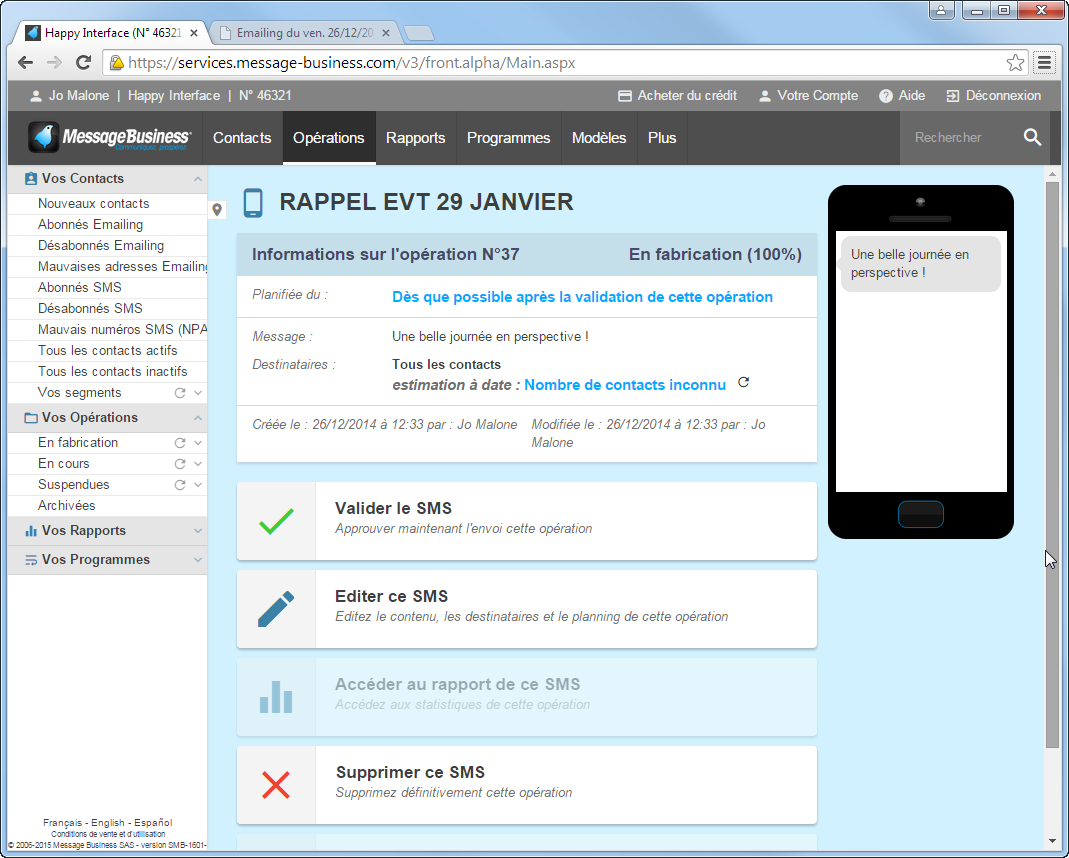Click the location pin icon beside the sidebar
The image size is (1069, 858).
(x=217, y=210)
